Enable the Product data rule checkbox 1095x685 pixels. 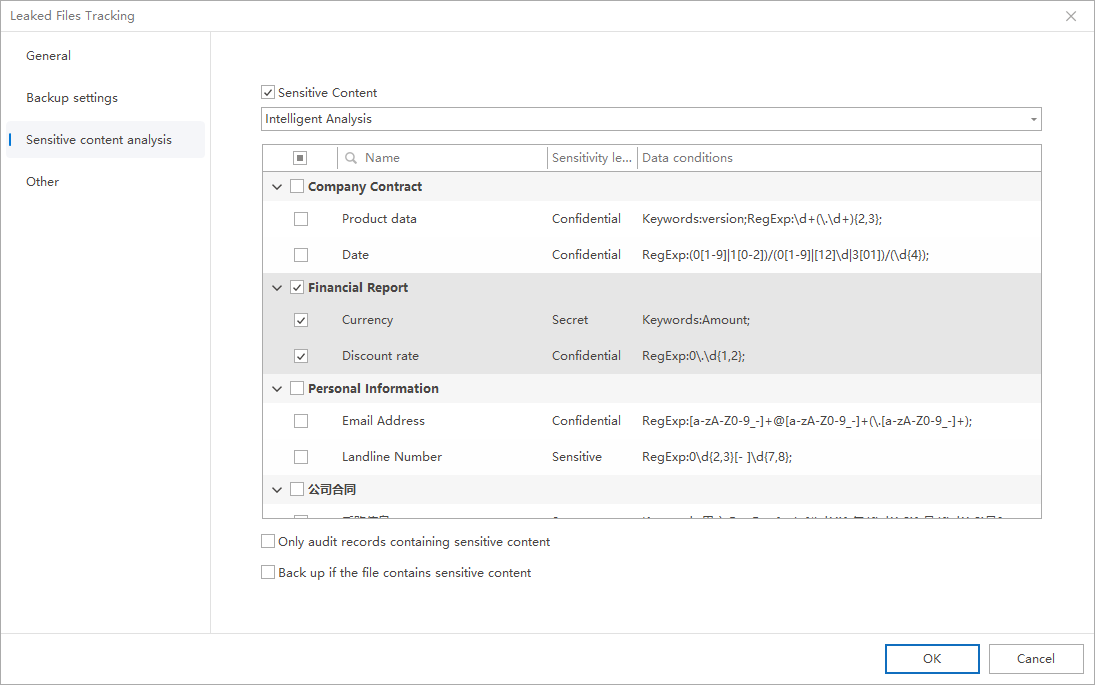(301, 219)
